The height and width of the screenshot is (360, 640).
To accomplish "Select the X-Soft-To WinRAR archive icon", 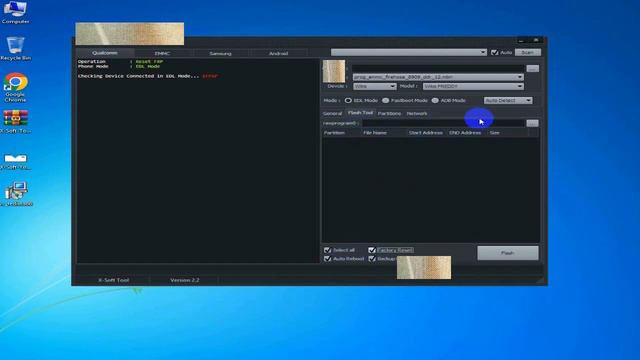I will [x=16, y=122].
